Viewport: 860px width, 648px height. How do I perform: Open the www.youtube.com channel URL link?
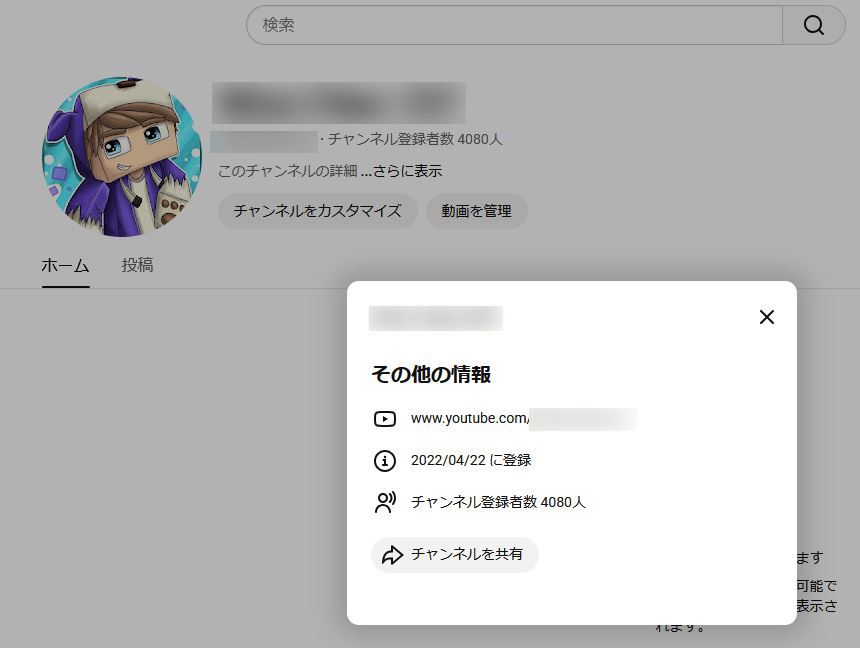[522, 419]
